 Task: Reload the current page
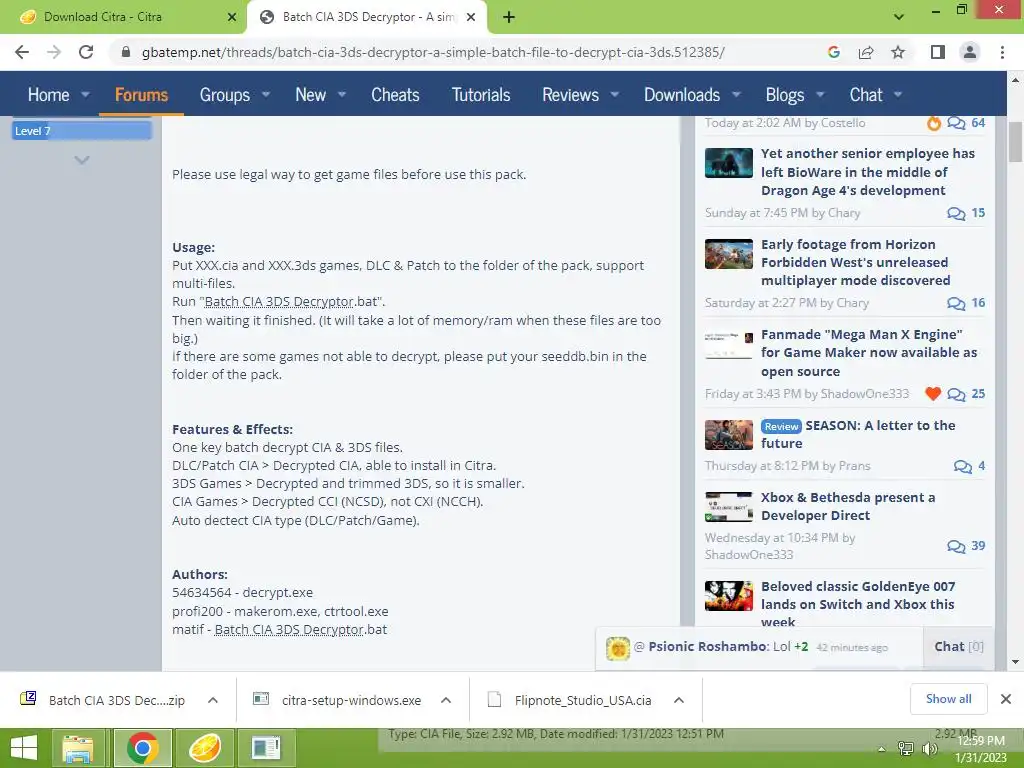point(86,52)
